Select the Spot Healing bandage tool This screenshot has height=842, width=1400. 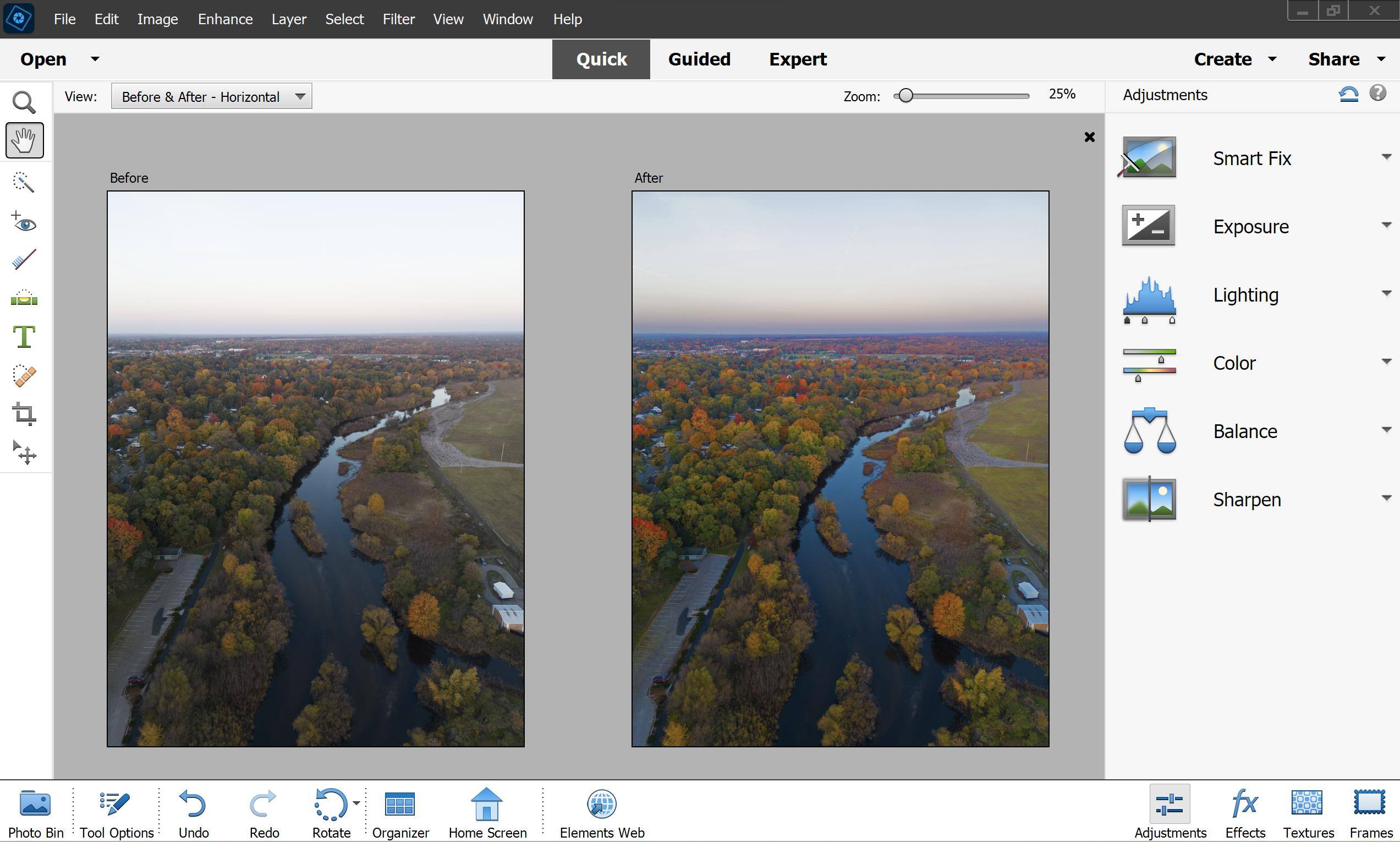(24, 376)
